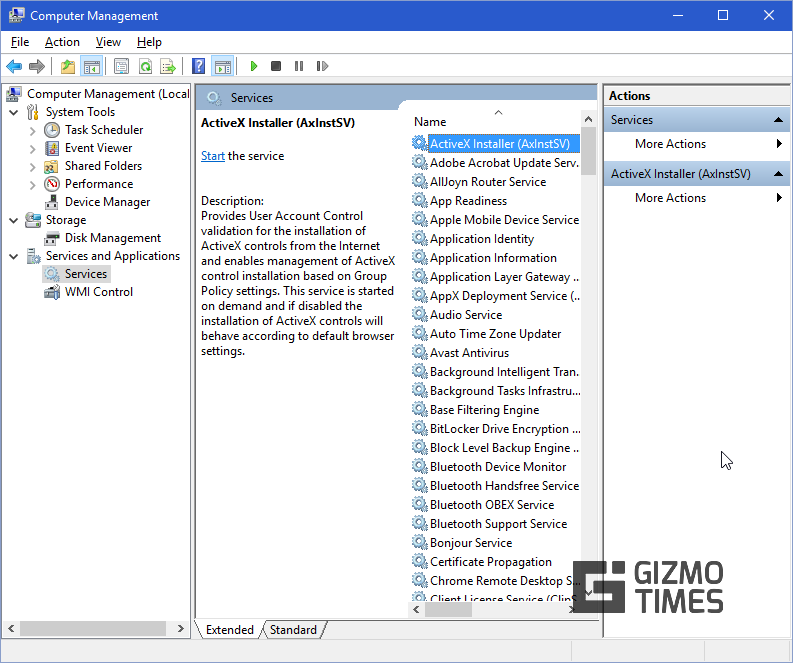Select the Bluetooth OBEX Service row
Viewport: 793px width, 663px height.
(x=496, y=505)
